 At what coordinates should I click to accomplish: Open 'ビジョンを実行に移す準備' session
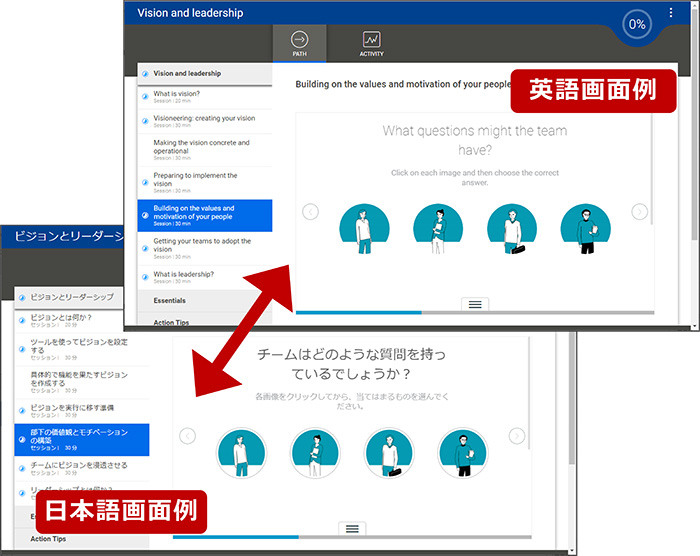pos(82,411)
